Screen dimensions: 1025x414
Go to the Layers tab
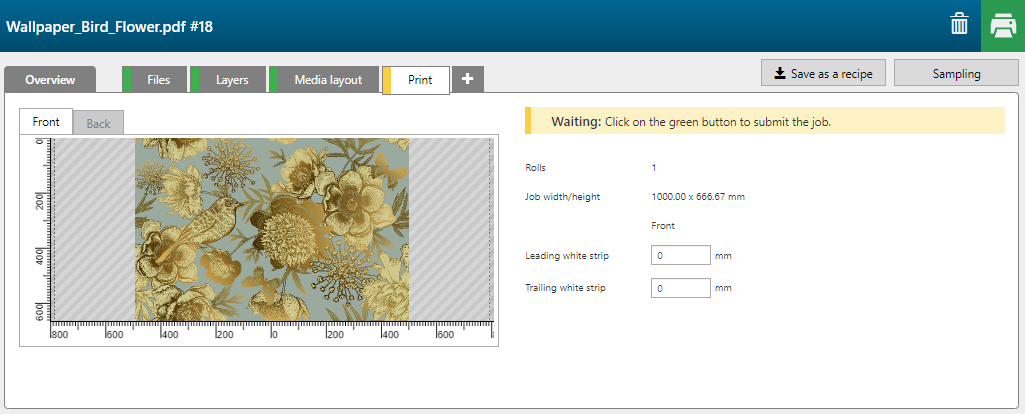coord(231,79)
